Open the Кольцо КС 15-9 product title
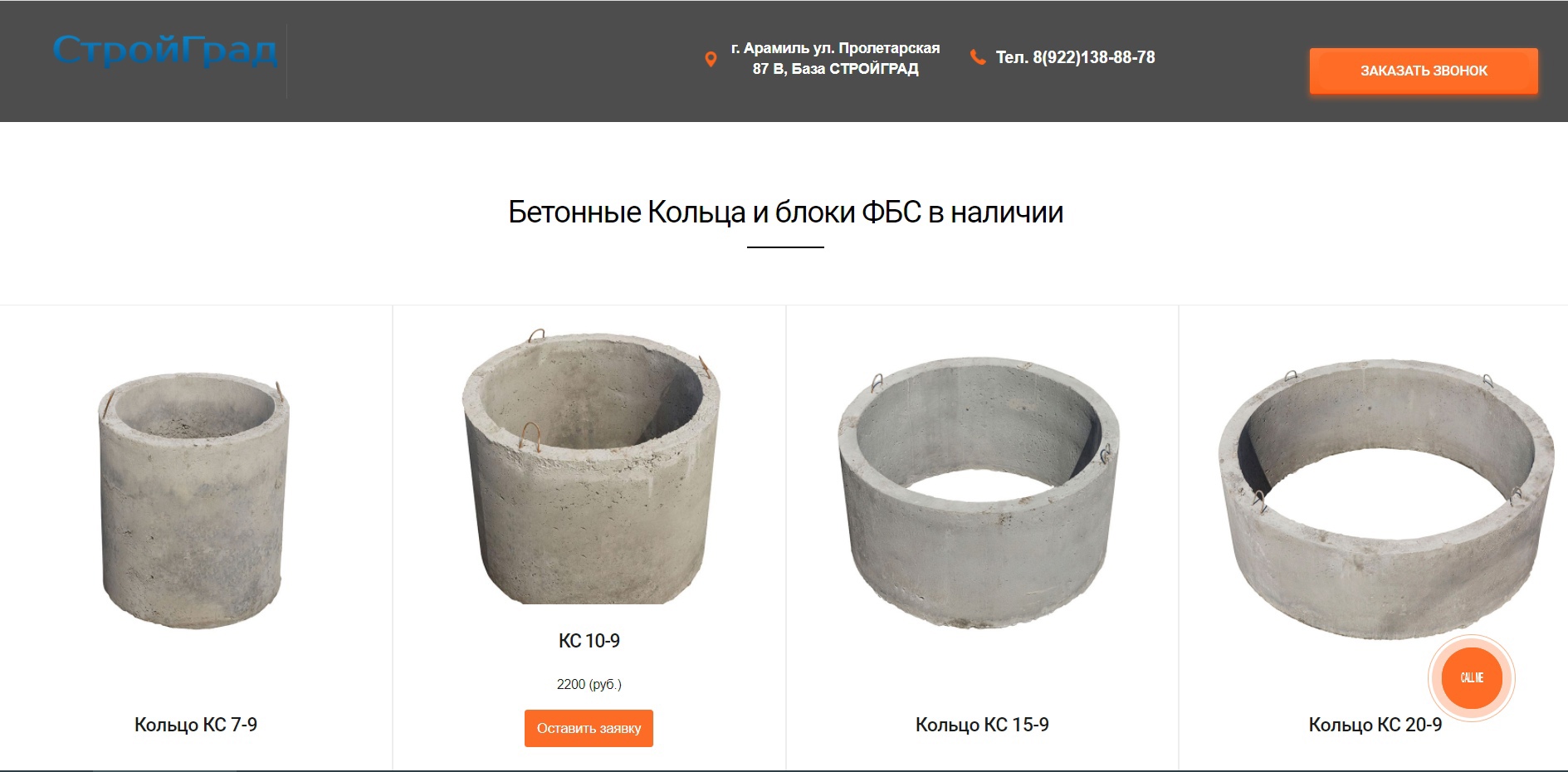This screenshot has width=1568, height=772. [982, 725]
